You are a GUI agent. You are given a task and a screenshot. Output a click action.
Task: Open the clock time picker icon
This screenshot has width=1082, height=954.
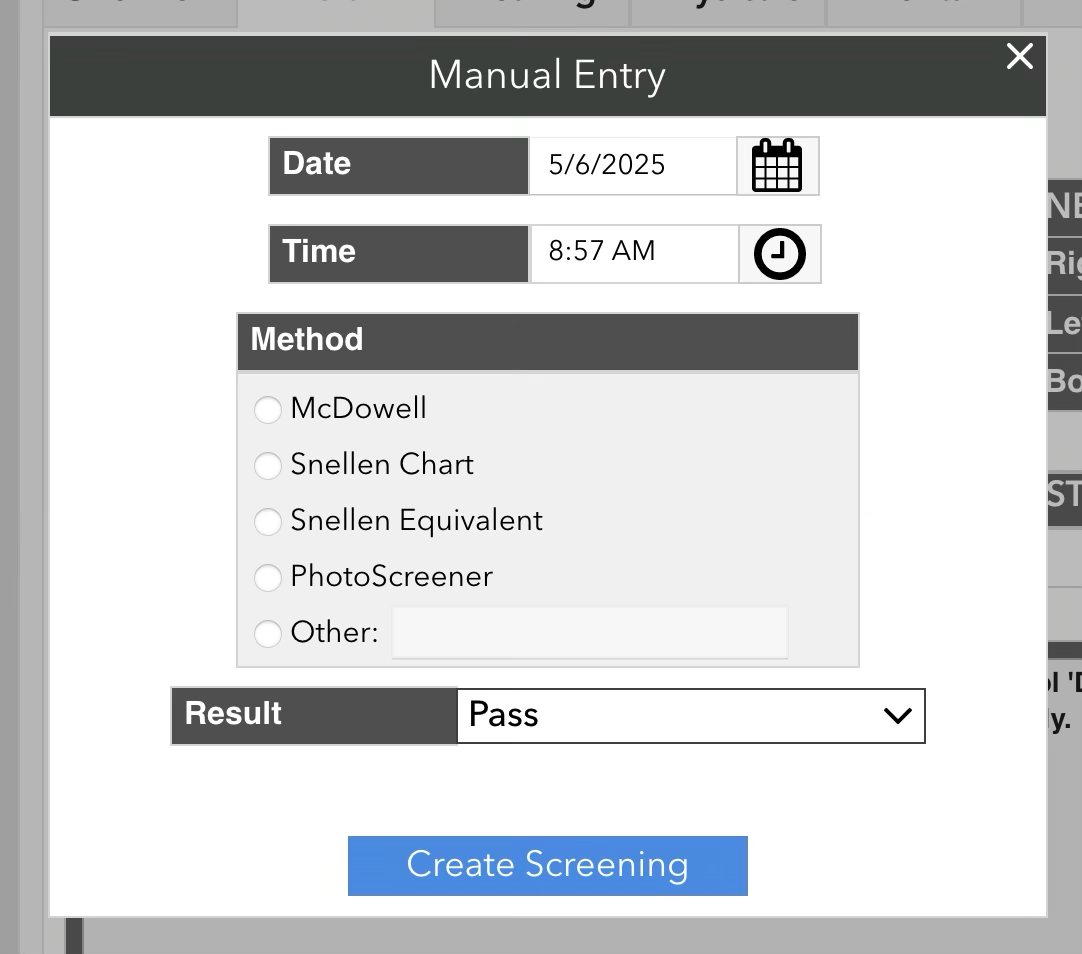pyautogui.click(x=779, y=254)
